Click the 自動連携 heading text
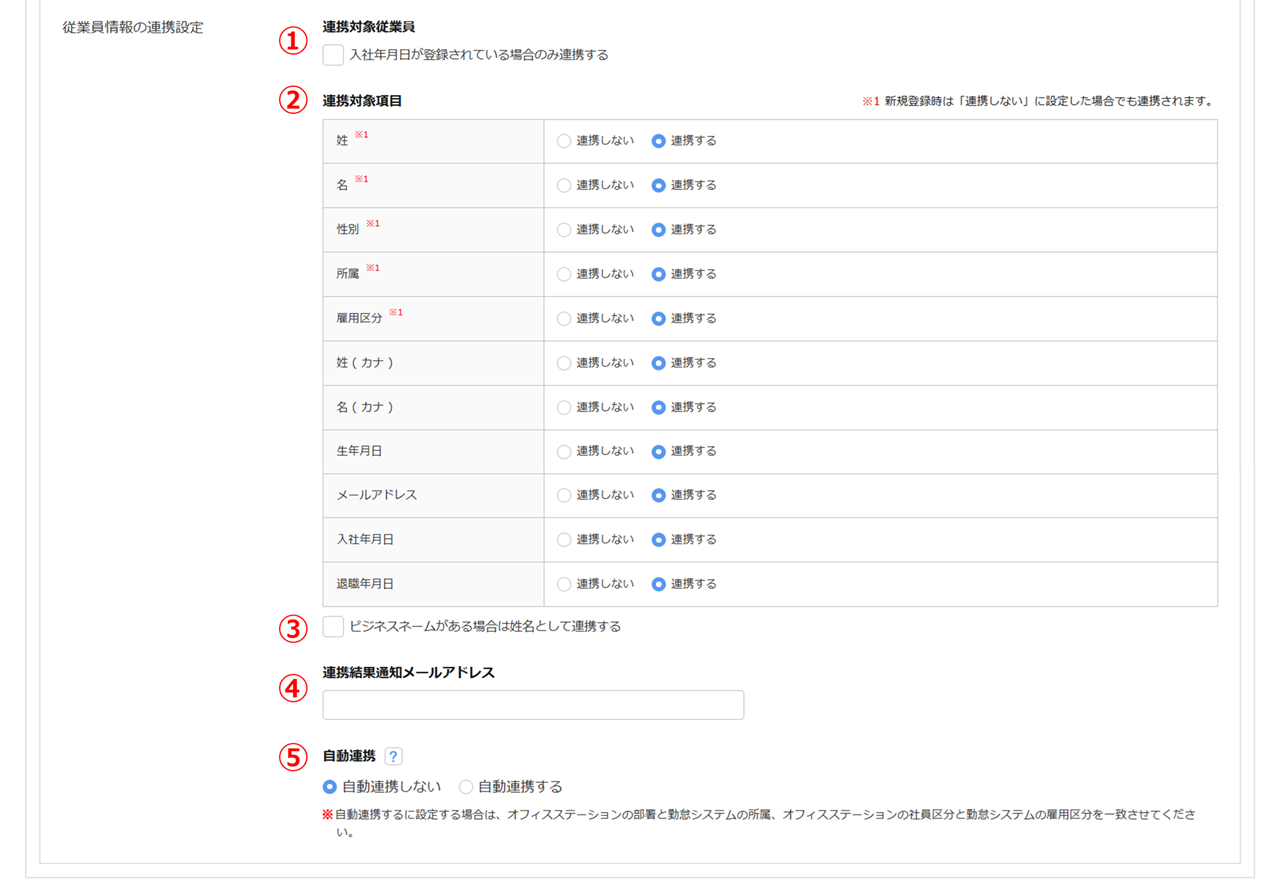Viewport: 1280px width, 885px height. click(349, 756)
